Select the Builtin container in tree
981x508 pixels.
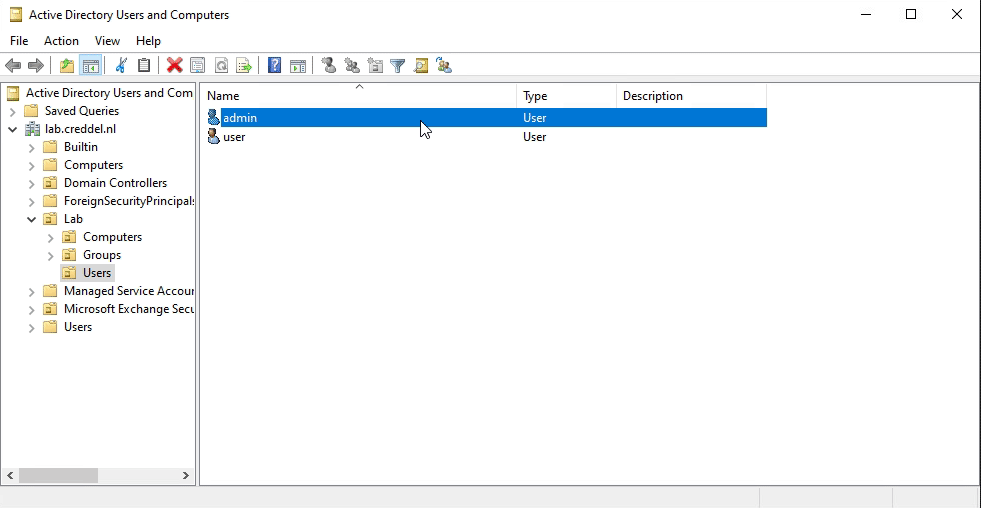point(80,147)
